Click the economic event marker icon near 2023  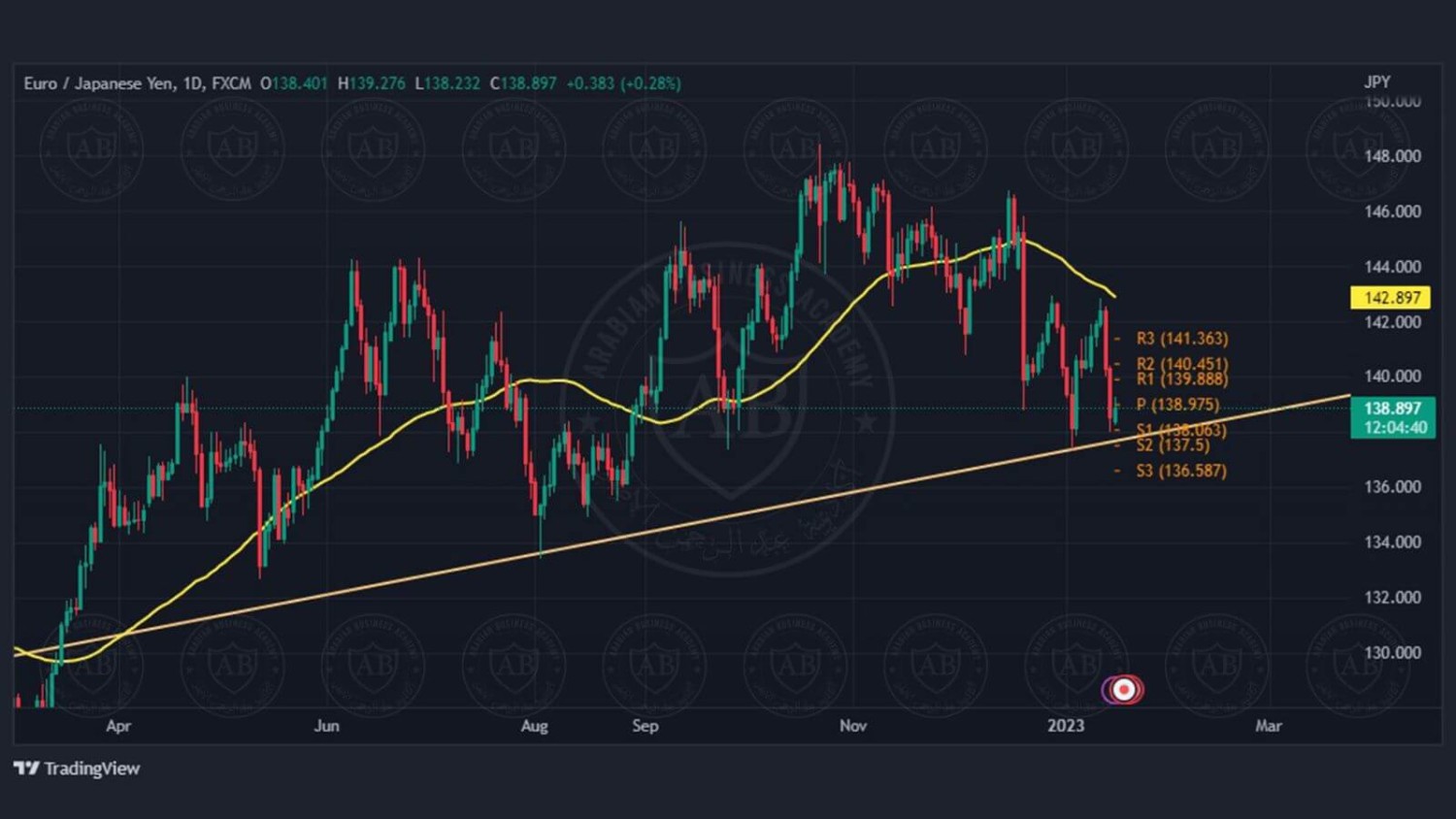1123,689
